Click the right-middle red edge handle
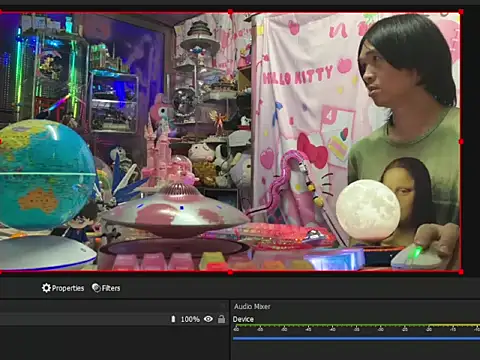Viewport: 480px width, 360px height. point(461,142)
